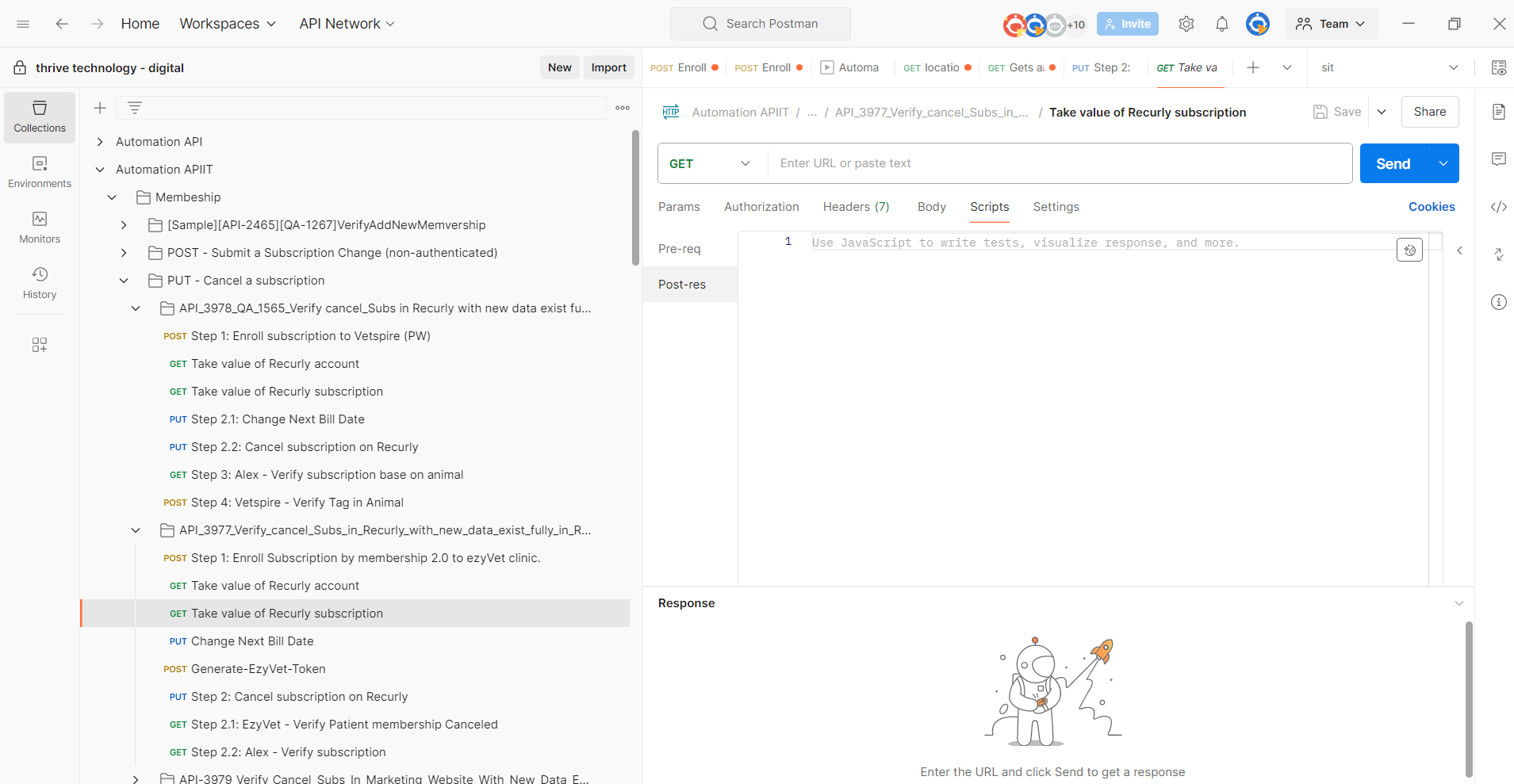Collapse the Response panel chevron
This screenshot has height=784, width=1514.
tap(1459, 603)
